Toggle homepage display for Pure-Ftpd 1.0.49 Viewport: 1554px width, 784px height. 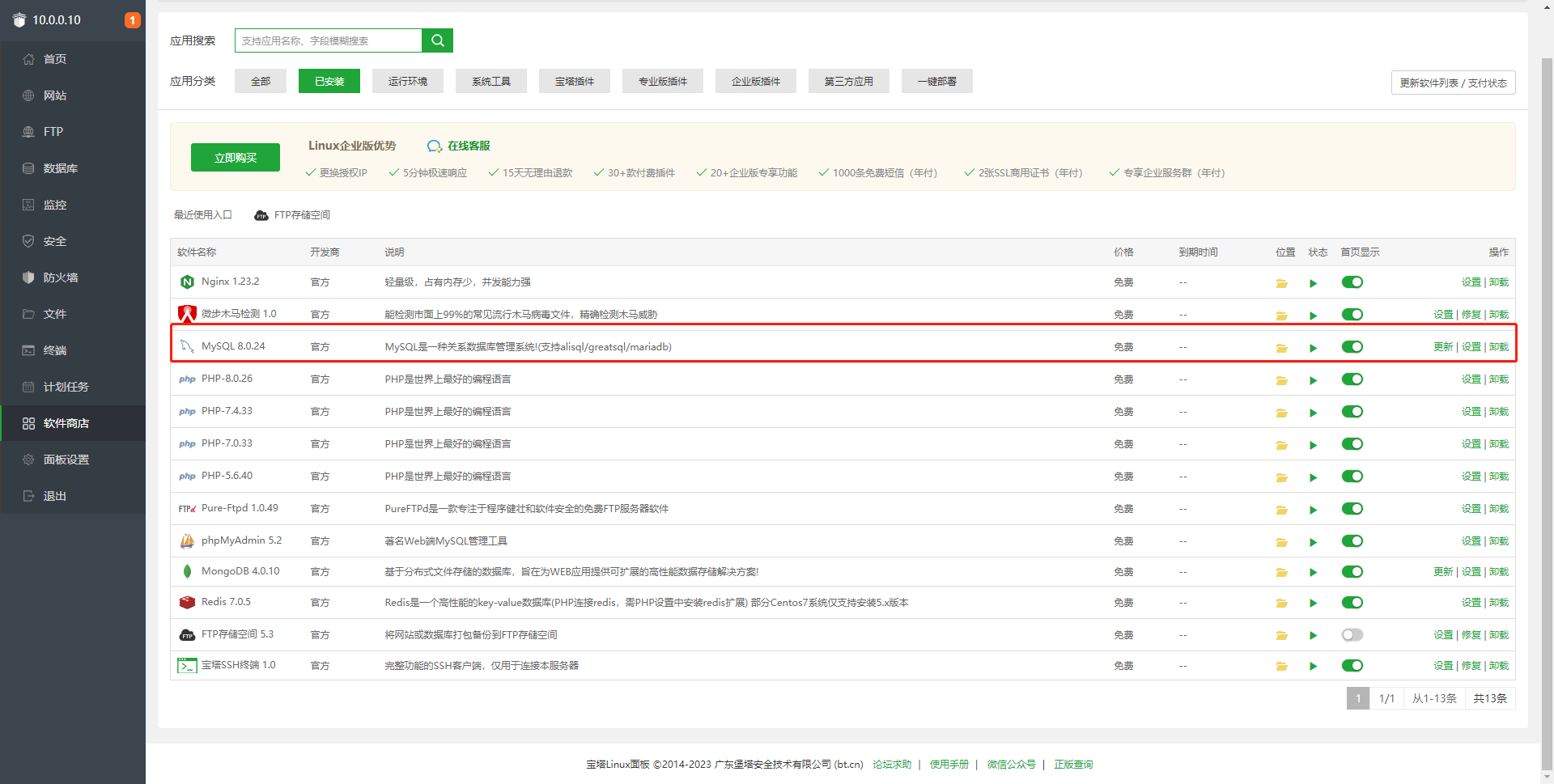[1352, 509]
